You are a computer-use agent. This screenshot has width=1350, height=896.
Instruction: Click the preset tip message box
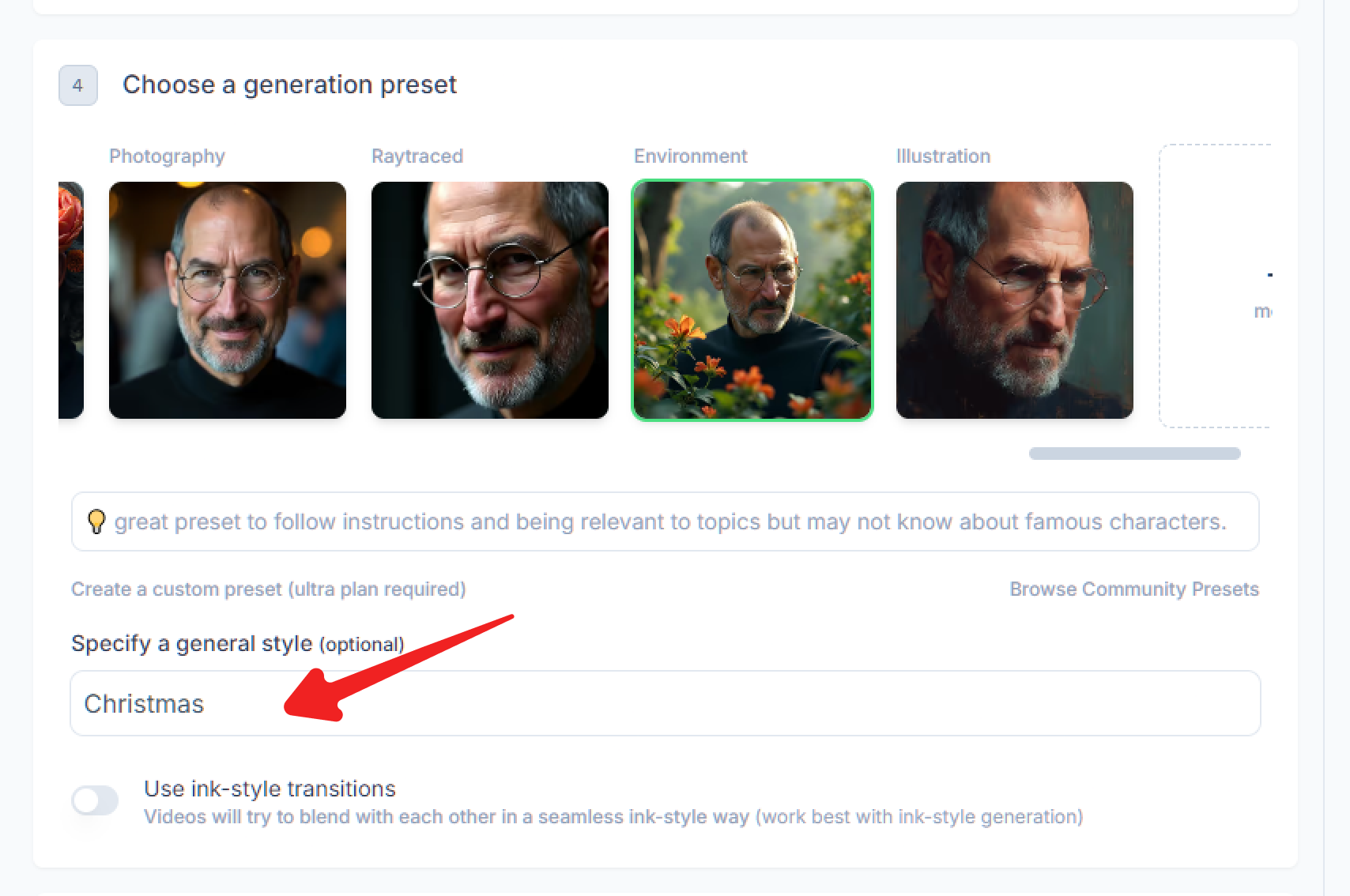(x=664, y=521)
